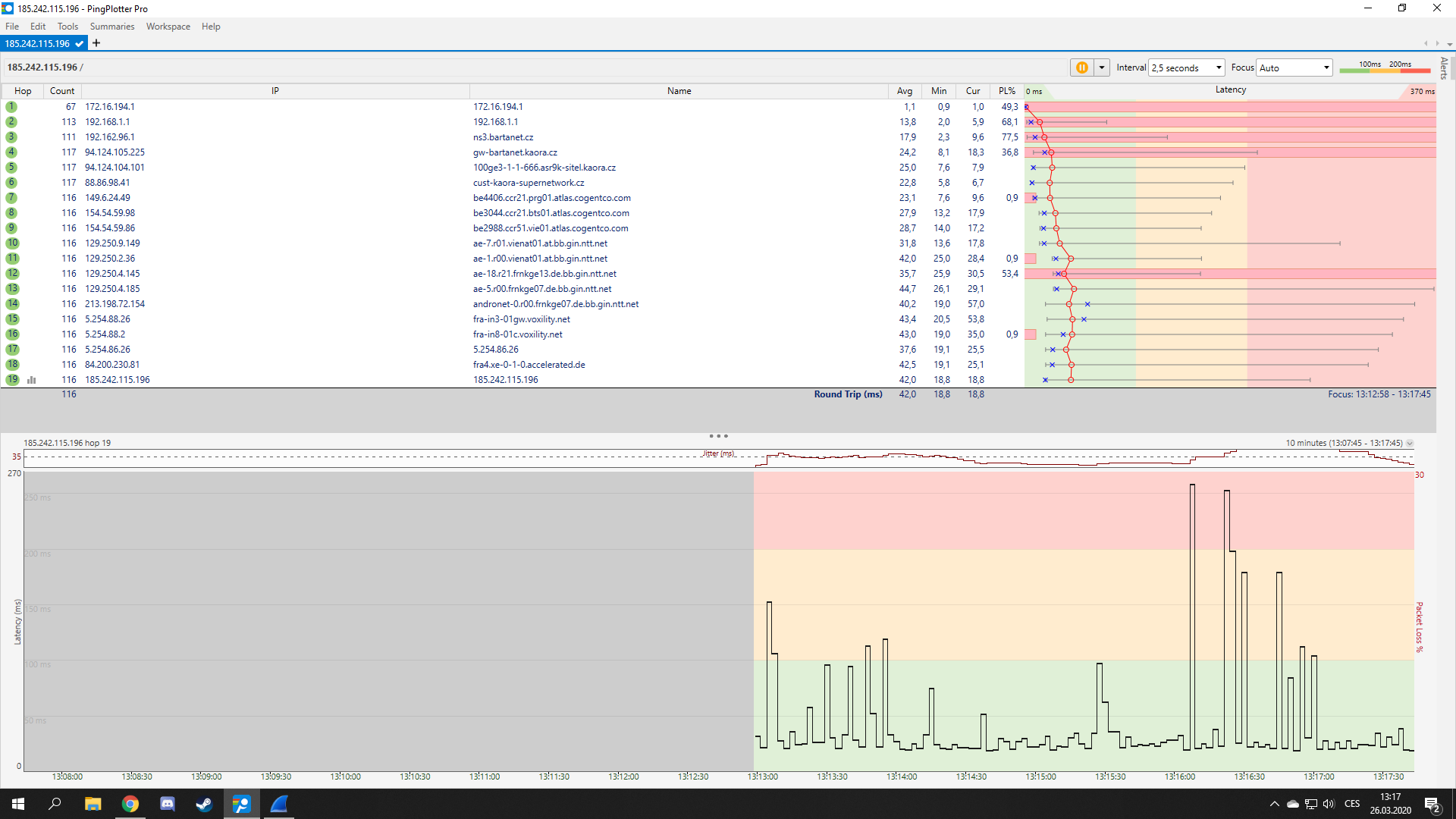Open the Workspace menu
Screen dimensions: 1456x819
(x=168, y=27)
